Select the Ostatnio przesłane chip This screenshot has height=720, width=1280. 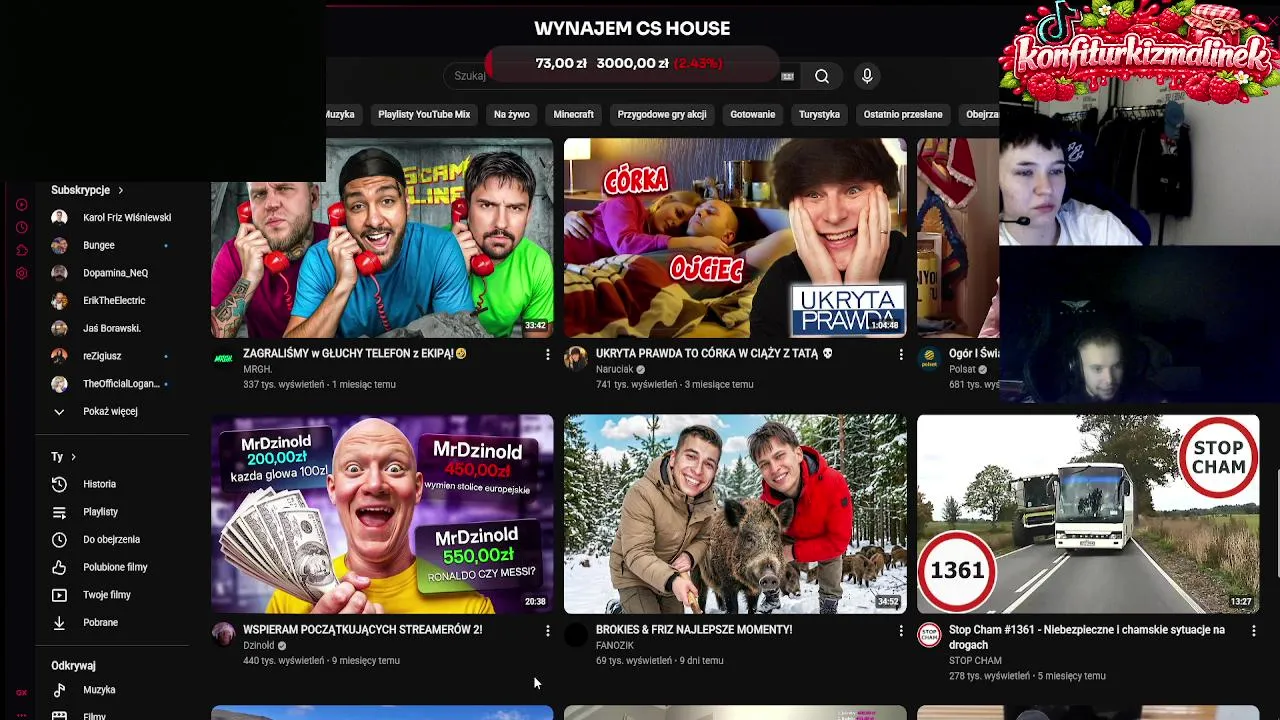coord(903,114)
